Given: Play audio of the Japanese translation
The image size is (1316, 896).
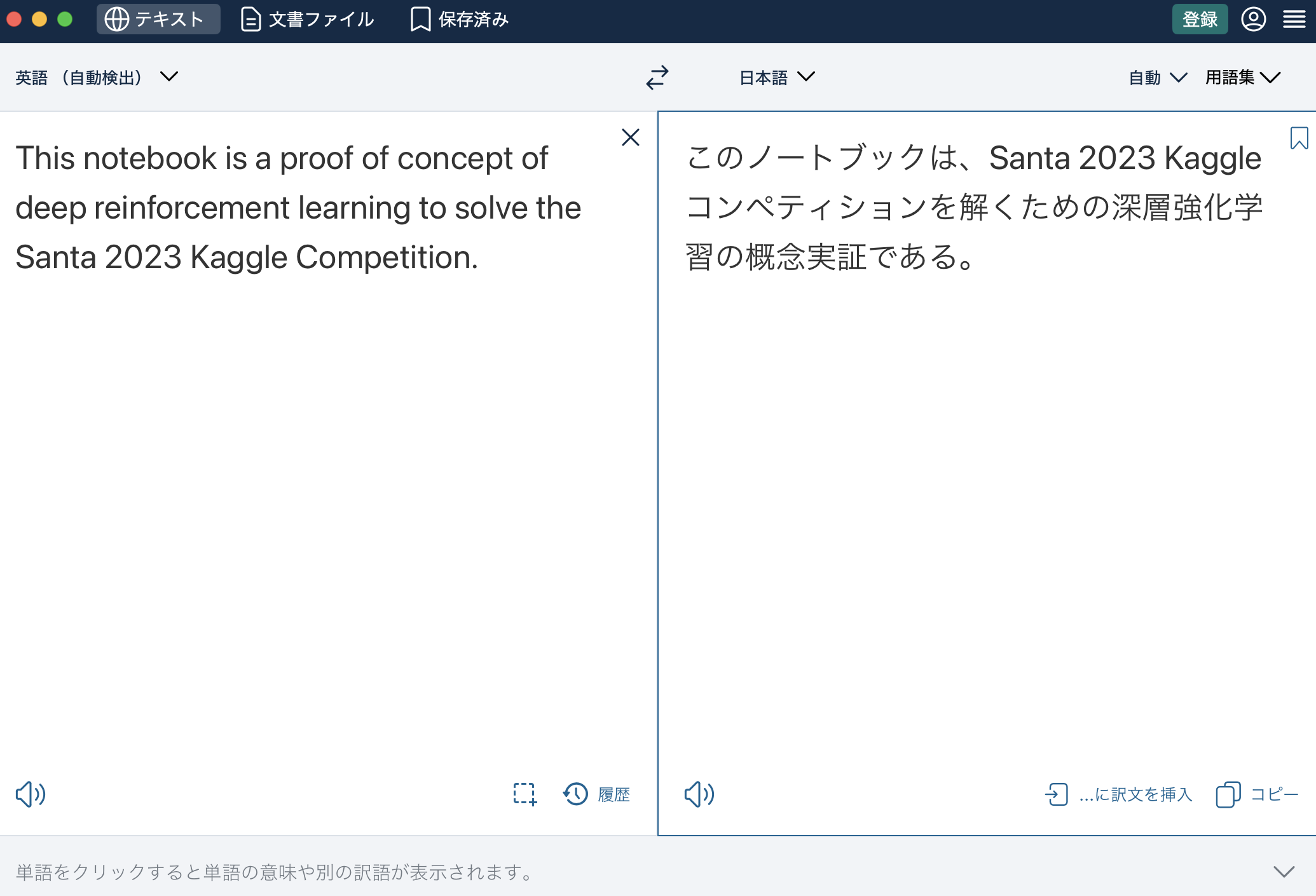Looking at the screenshot, I should coord(698,794).
